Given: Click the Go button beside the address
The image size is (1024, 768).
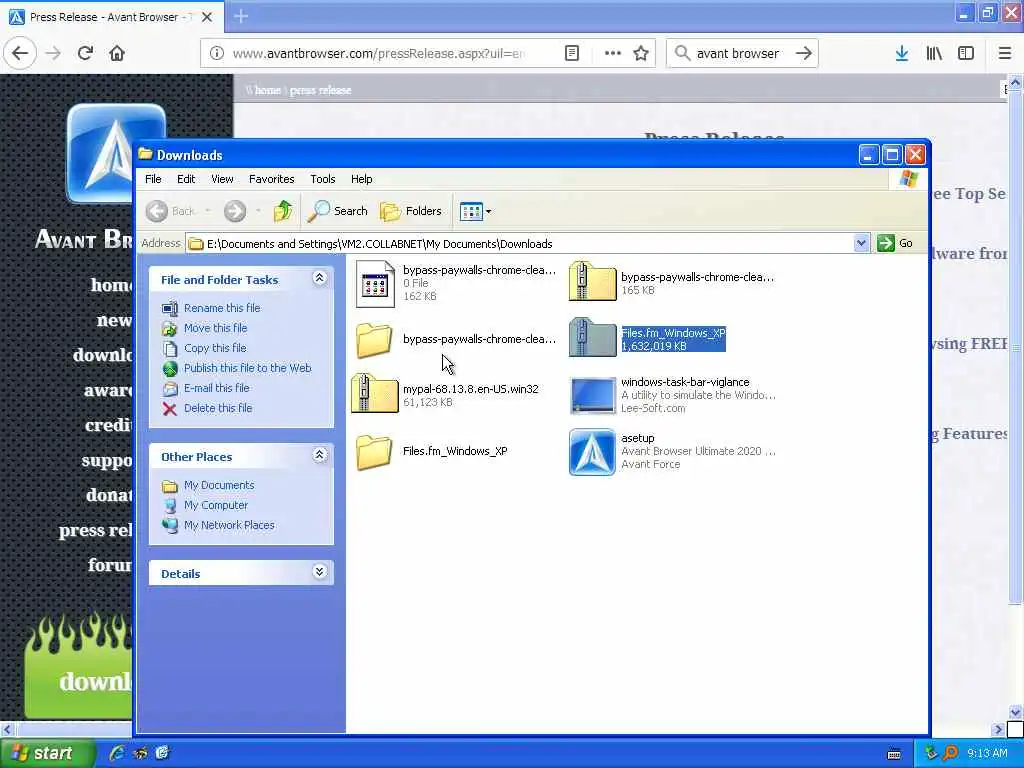Looking at the screenshot, I should click(895, 244).
